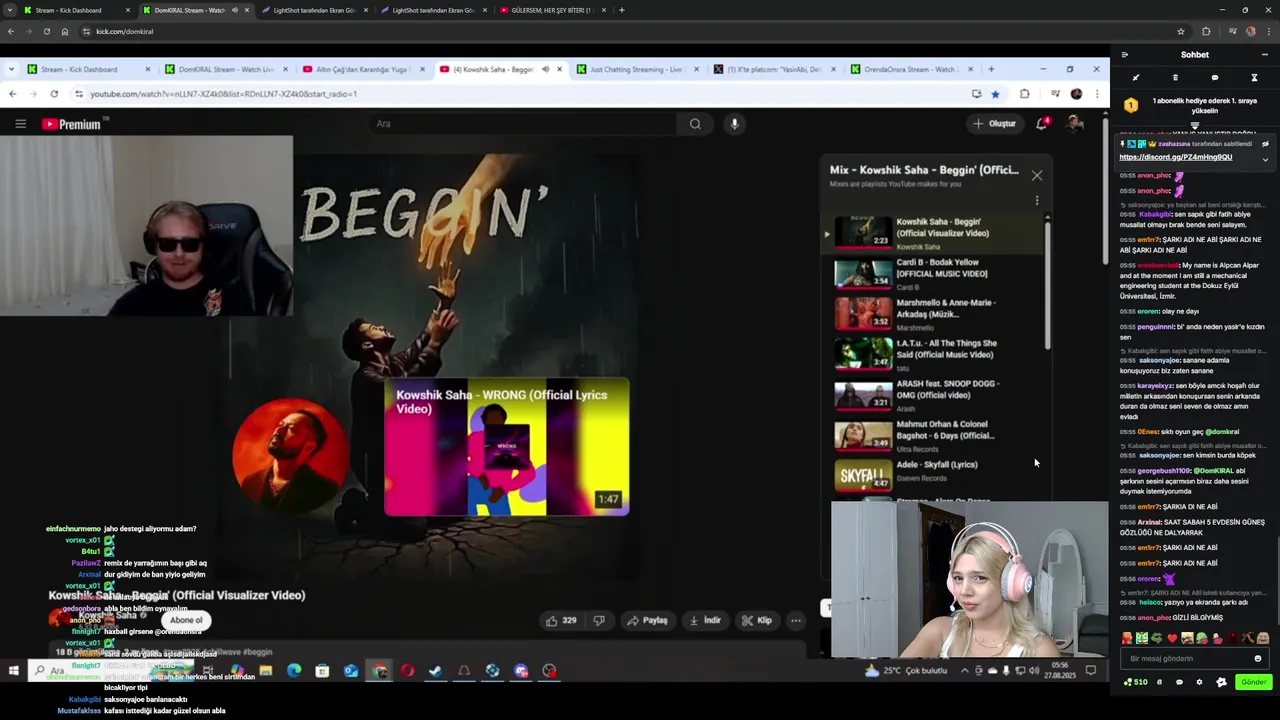Expand the pinned Discord message chevron
The width and height of the screenshot is (1280, 720).
tap(1265, 159)
